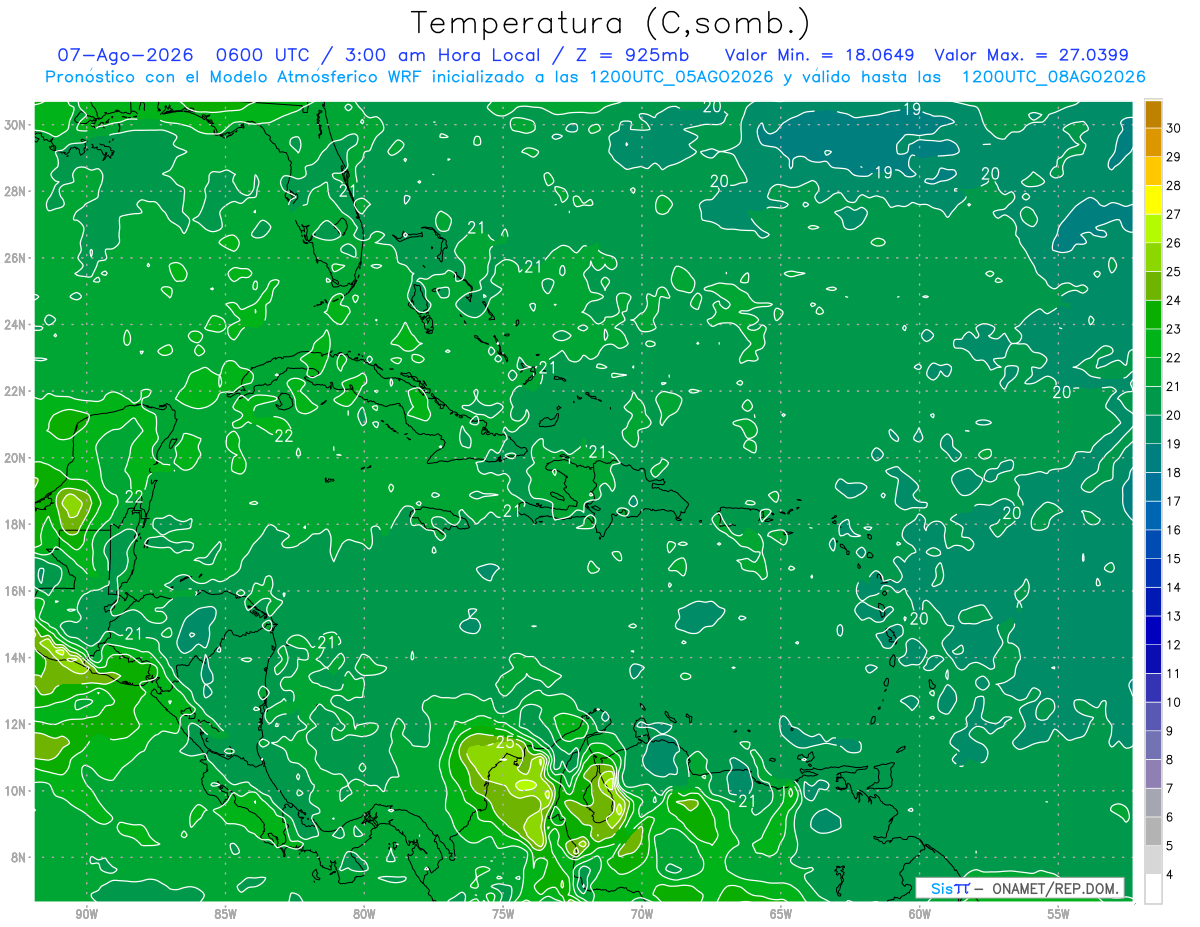
Task: Click the title "Temperatura (C,somb.)"
Action: pyautogui.click(x=611, y=24)
